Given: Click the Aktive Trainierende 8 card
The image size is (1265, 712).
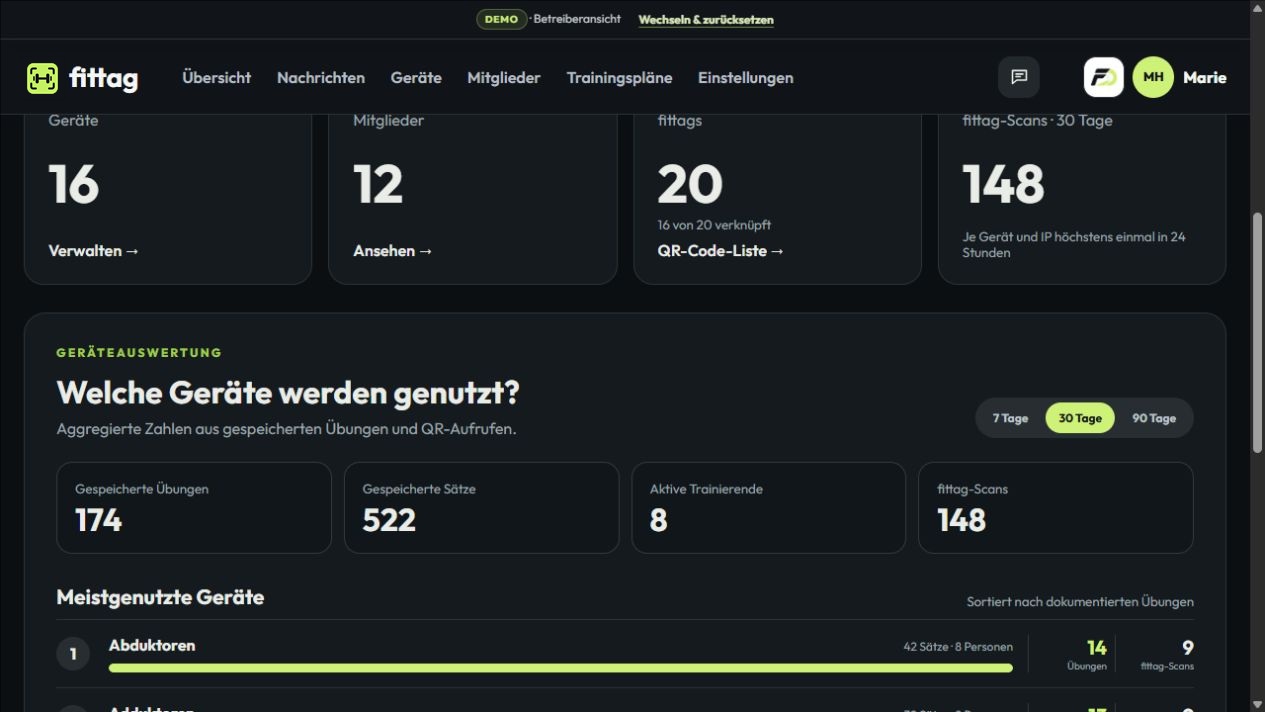Looking at the screenshot, I should click(769, 508).
